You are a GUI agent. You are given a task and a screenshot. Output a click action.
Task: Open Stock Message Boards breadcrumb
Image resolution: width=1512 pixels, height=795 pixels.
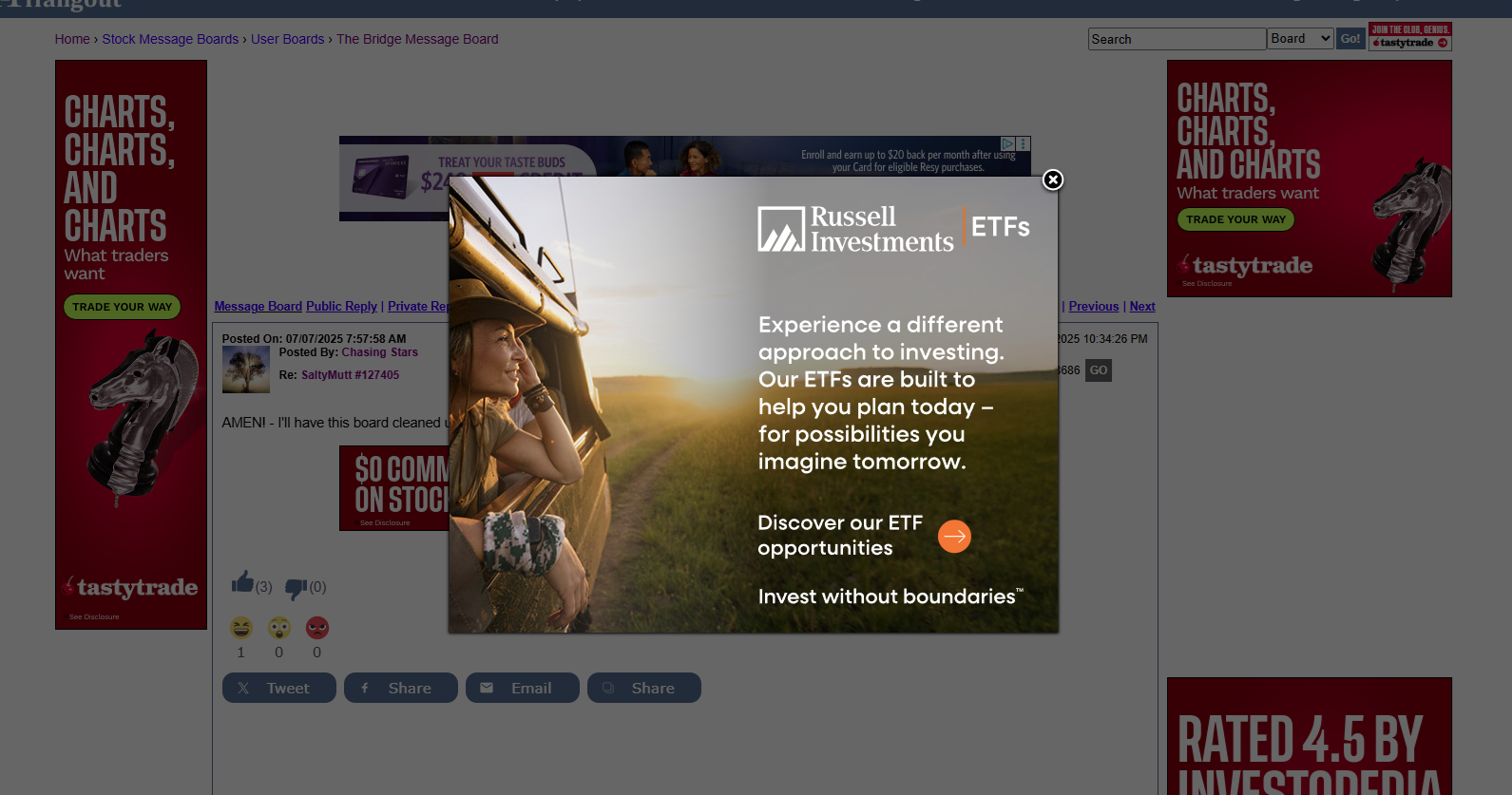click(170, 39)
